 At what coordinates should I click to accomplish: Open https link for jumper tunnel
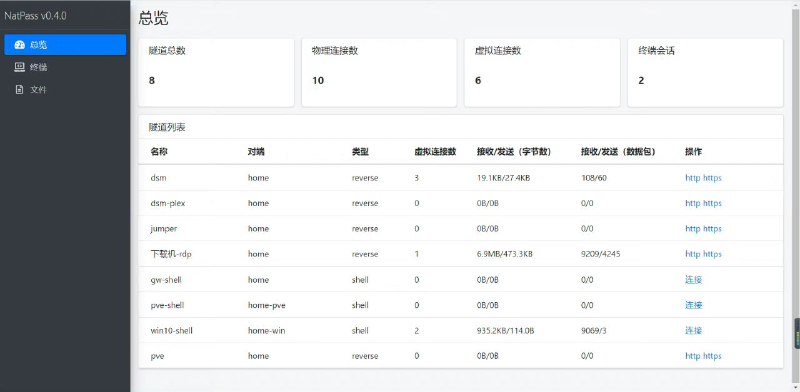(712, 229)
